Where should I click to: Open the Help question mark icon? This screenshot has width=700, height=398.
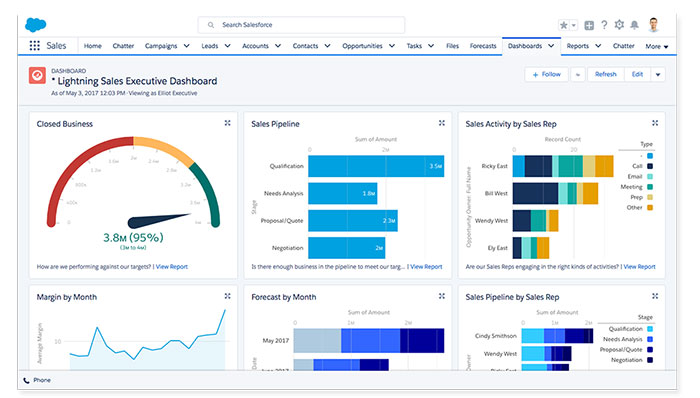pos(604,25)
